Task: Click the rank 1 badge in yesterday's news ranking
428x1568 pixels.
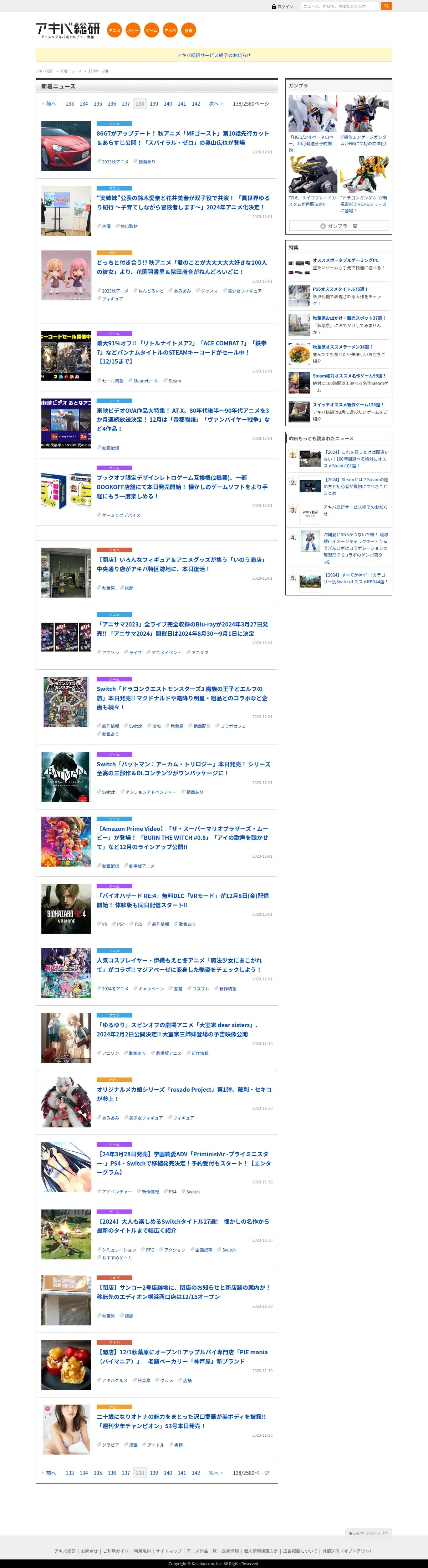Action: [293, 454]
